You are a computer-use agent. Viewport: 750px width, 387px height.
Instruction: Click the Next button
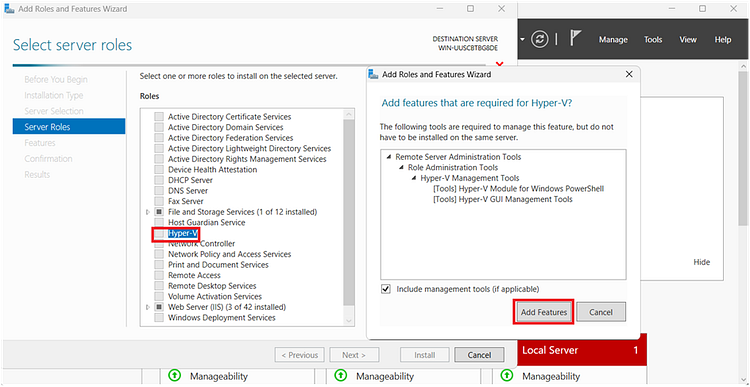(354, 355)
